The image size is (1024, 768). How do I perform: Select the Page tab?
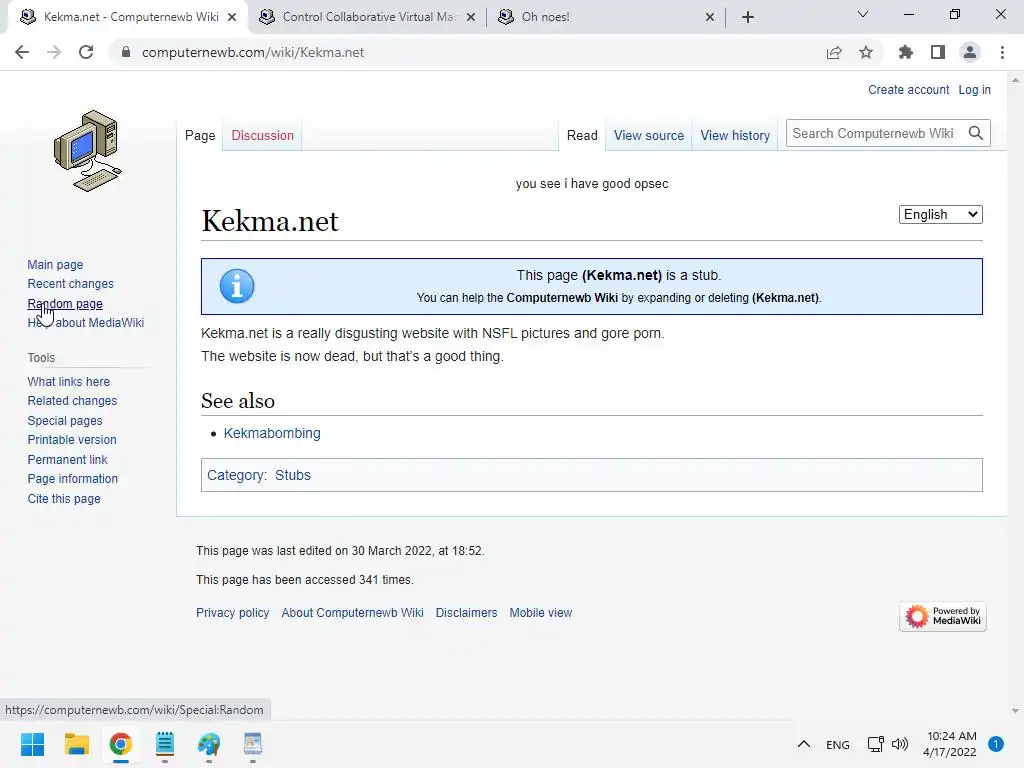tap(200, 135)
